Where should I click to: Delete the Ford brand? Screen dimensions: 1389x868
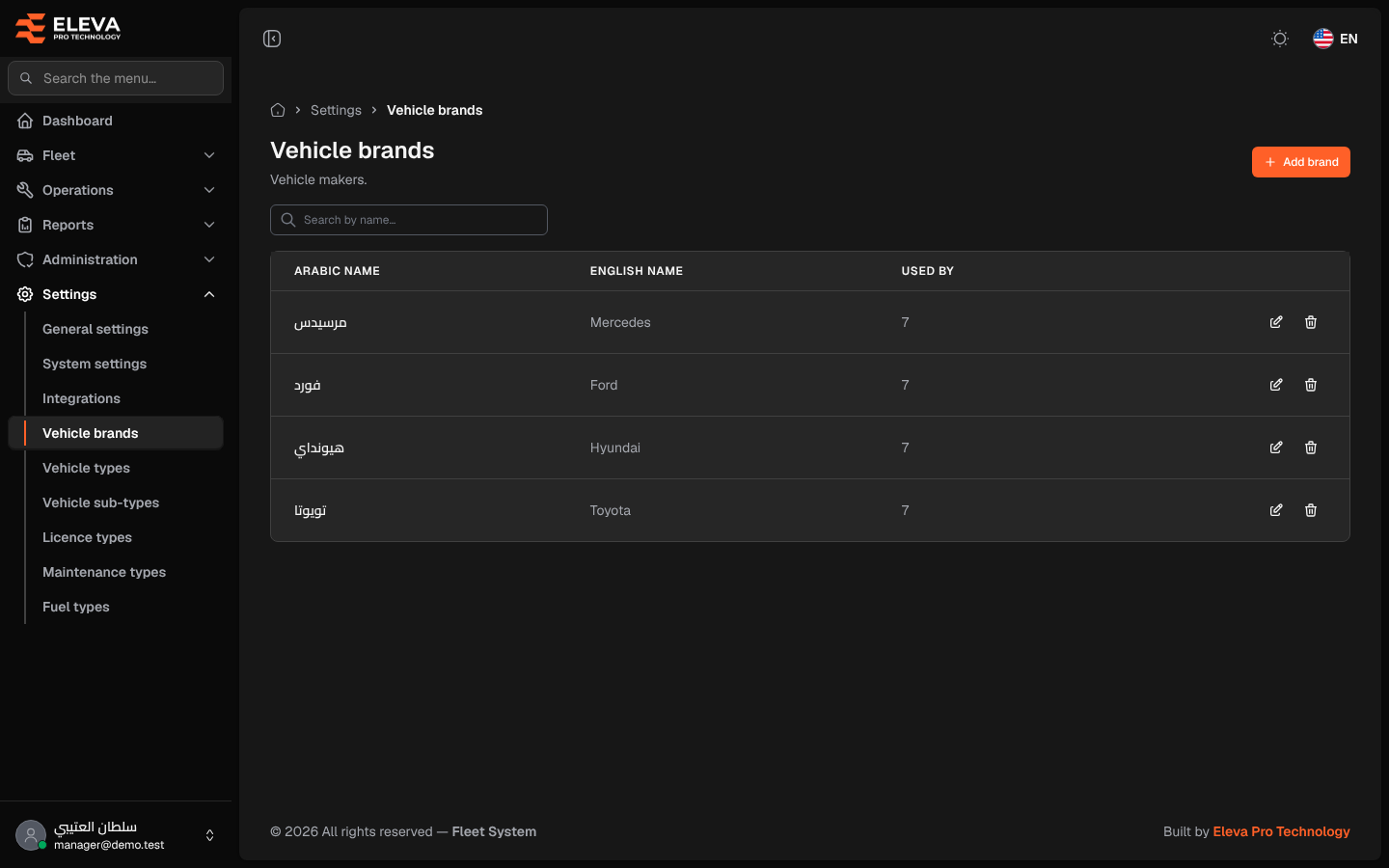coord(1311,385)
